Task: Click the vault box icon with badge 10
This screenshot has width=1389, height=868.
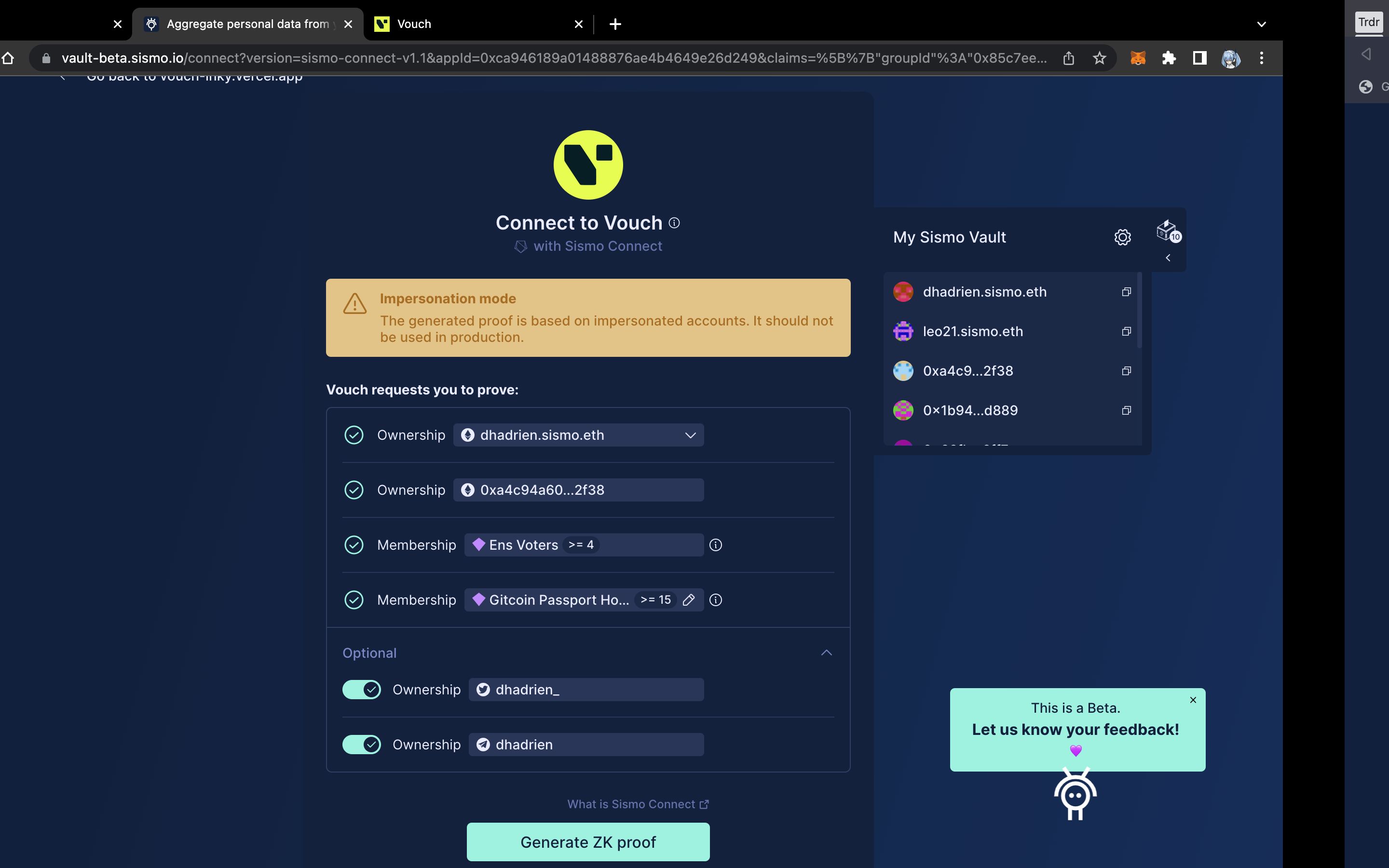Action: point(1168,231)
